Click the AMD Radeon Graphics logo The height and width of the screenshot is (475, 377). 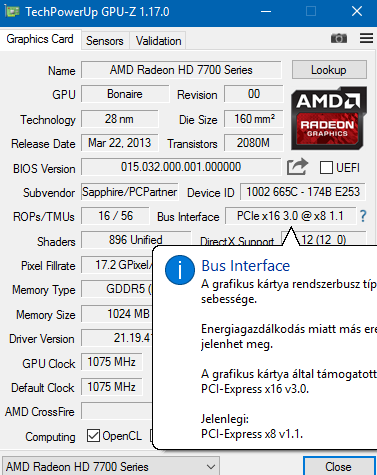click(329, 118)
